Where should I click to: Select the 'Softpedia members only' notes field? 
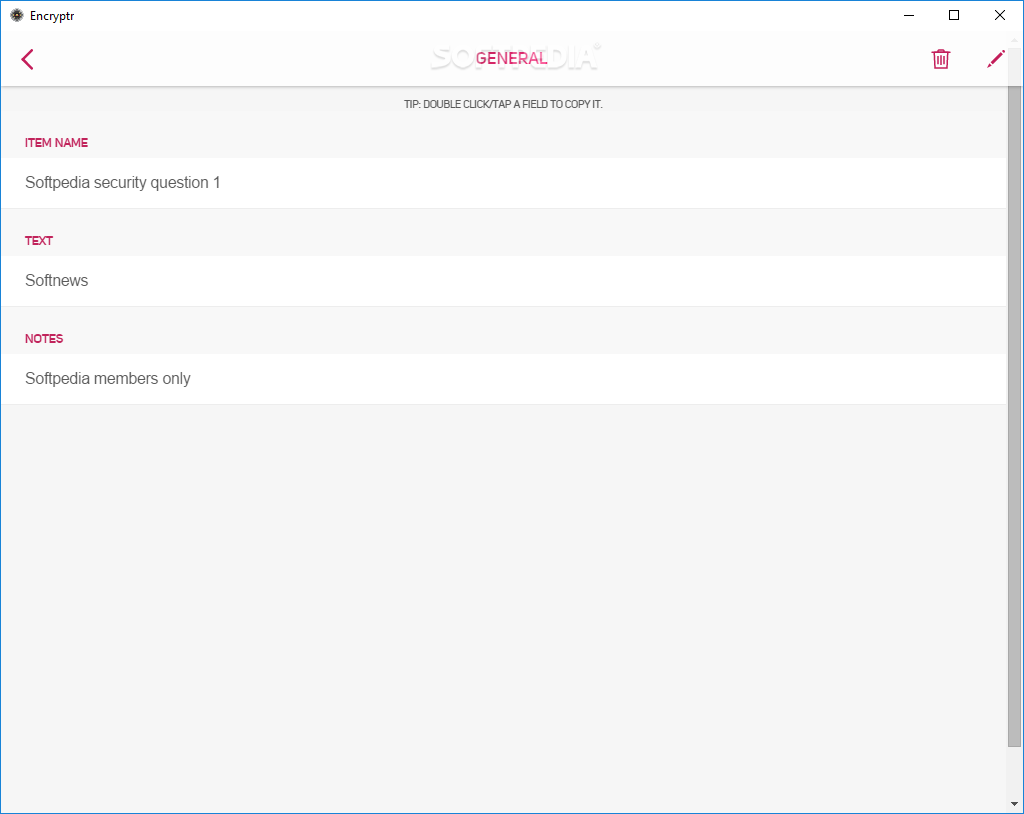tap(504, 379)
